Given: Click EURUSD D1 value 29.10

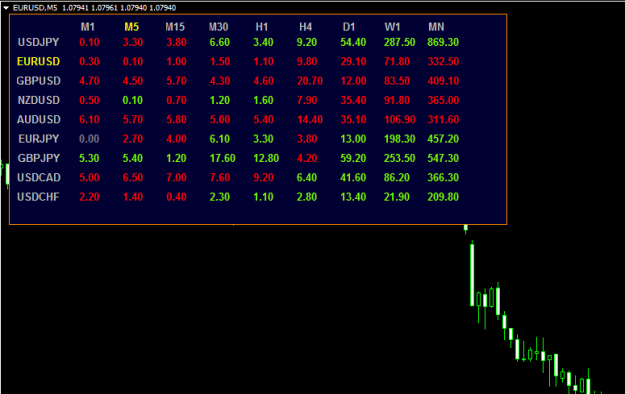Looking at the screenshot, I should [353, 61].
